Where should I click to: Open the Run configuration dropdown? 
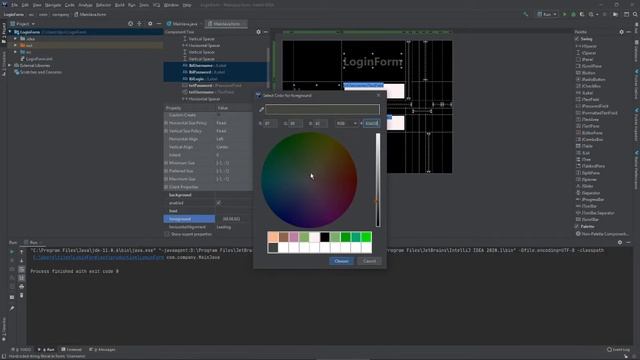[547, 14]
